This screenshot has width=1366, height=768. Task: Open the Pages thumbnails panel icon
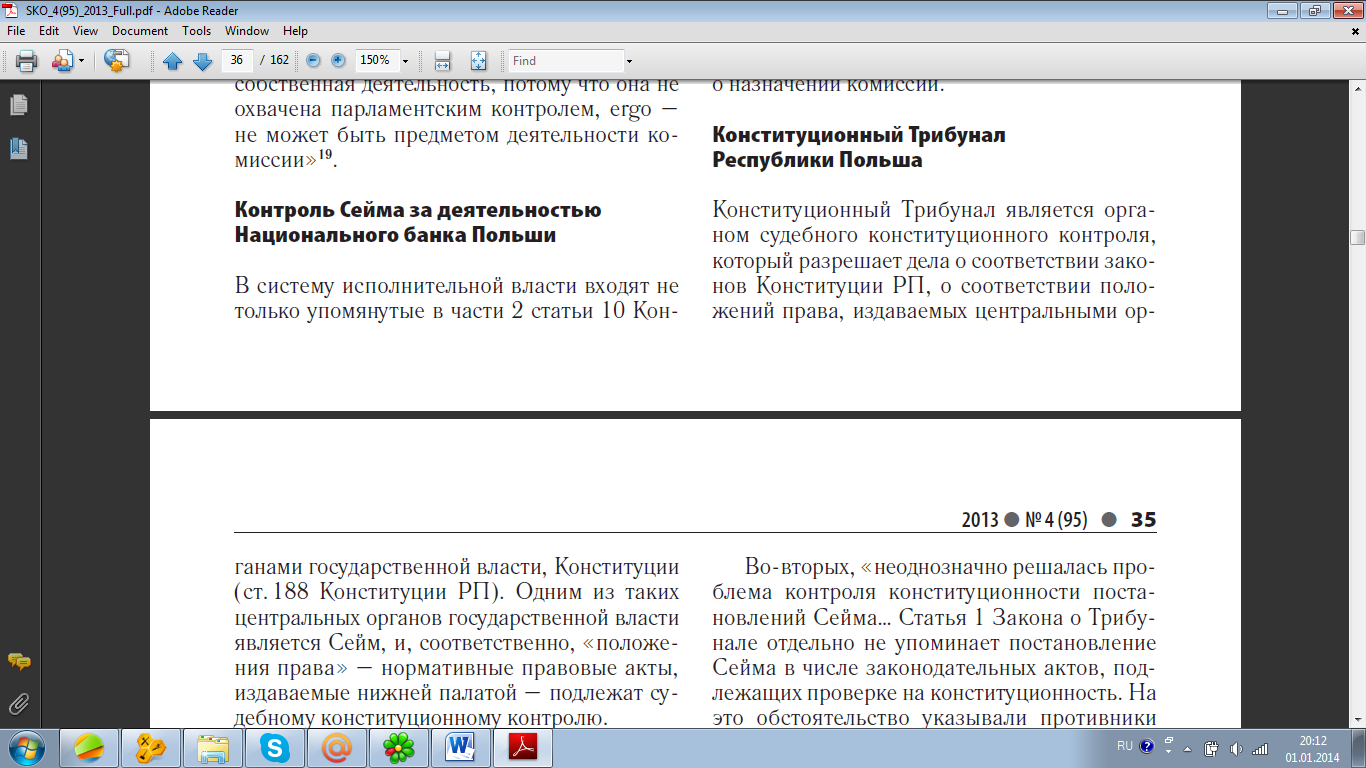(19, 105)
